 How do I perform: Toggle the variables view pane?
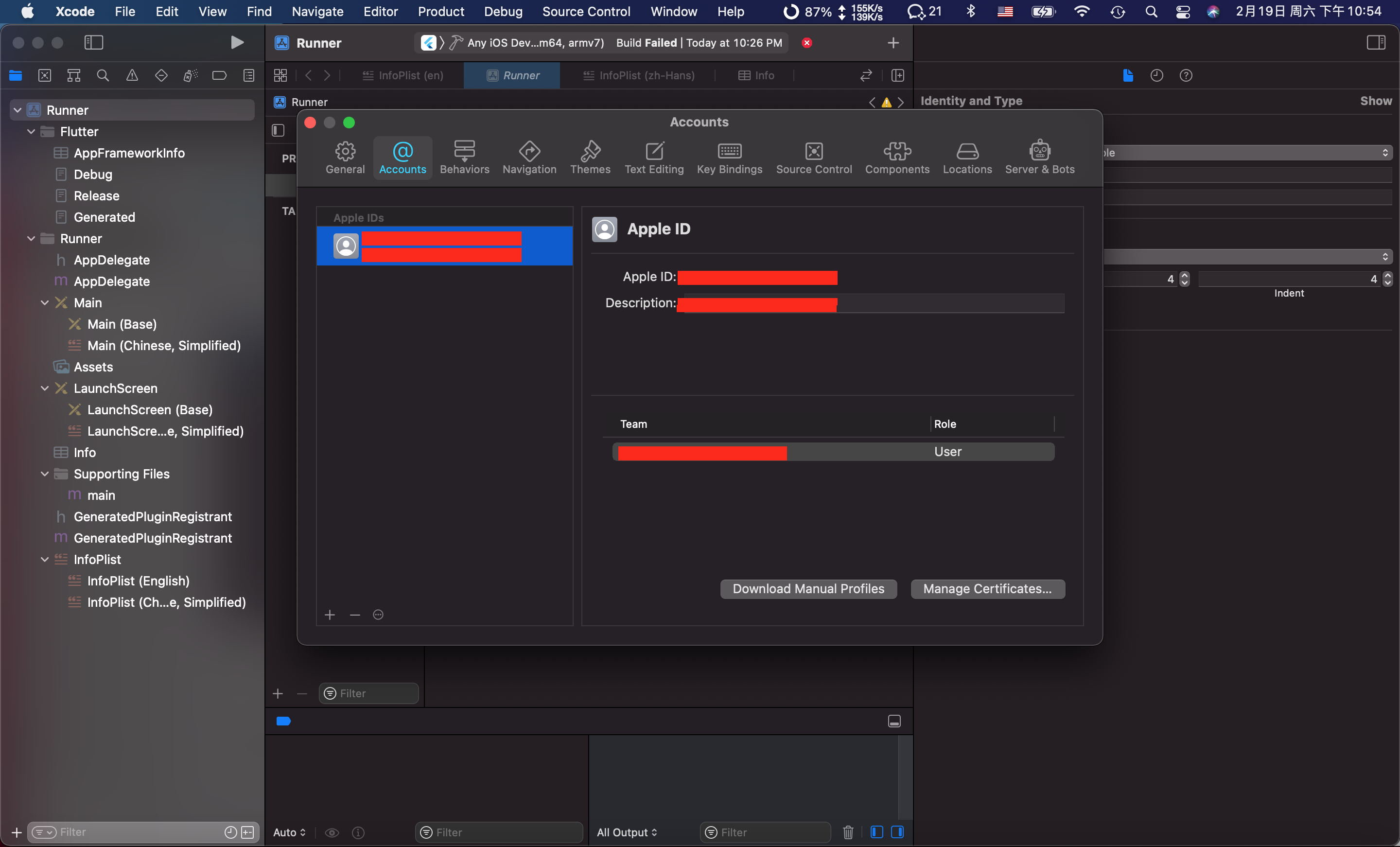[876, 831]
